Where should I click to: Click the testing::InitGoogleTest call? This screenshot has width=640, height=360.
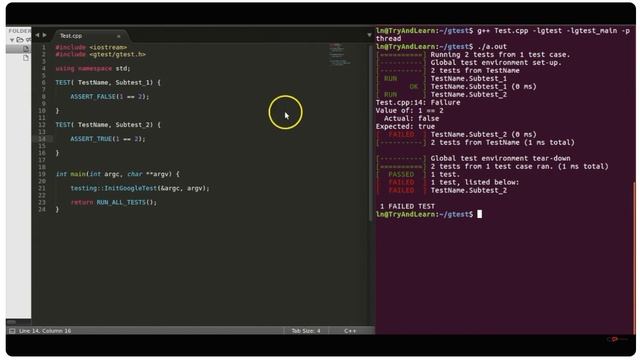(140, 188)
